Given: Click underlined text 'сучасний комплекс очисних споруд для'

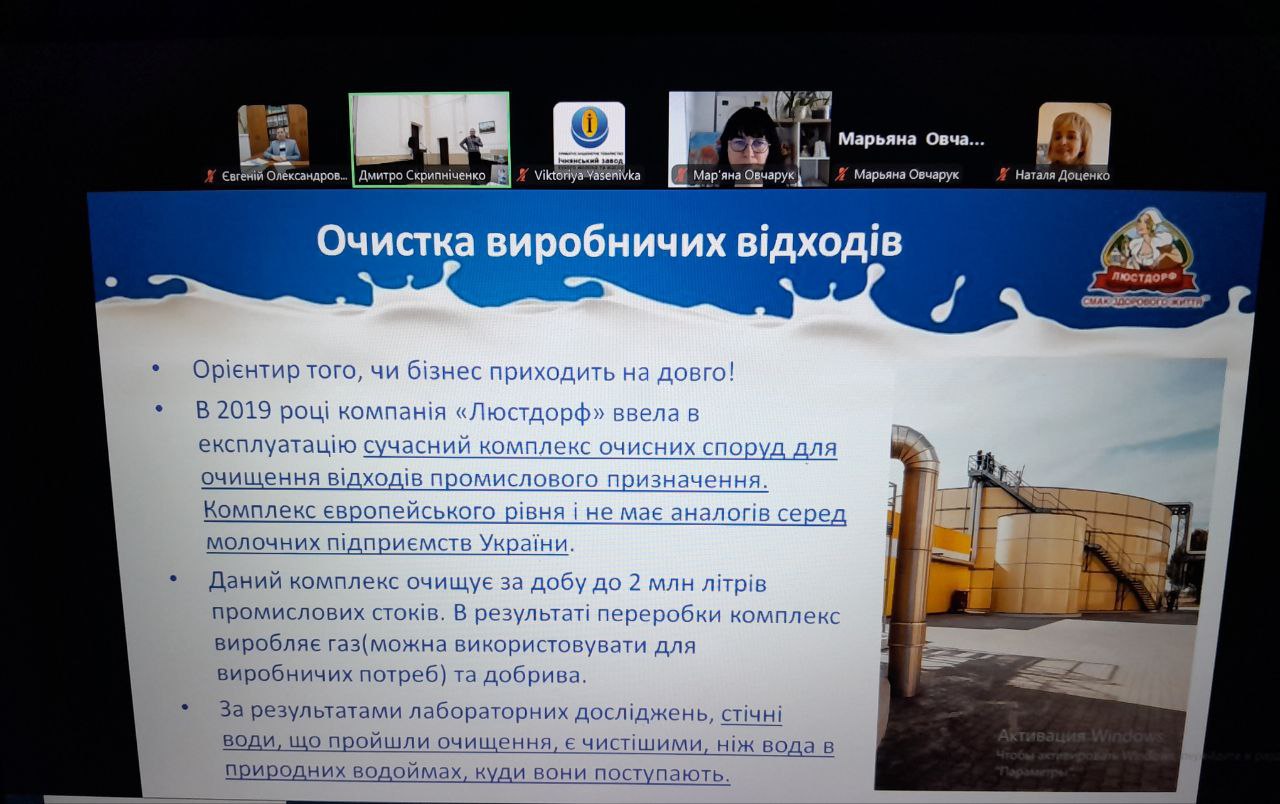Looking at the screenshot, I should (600, 446).
